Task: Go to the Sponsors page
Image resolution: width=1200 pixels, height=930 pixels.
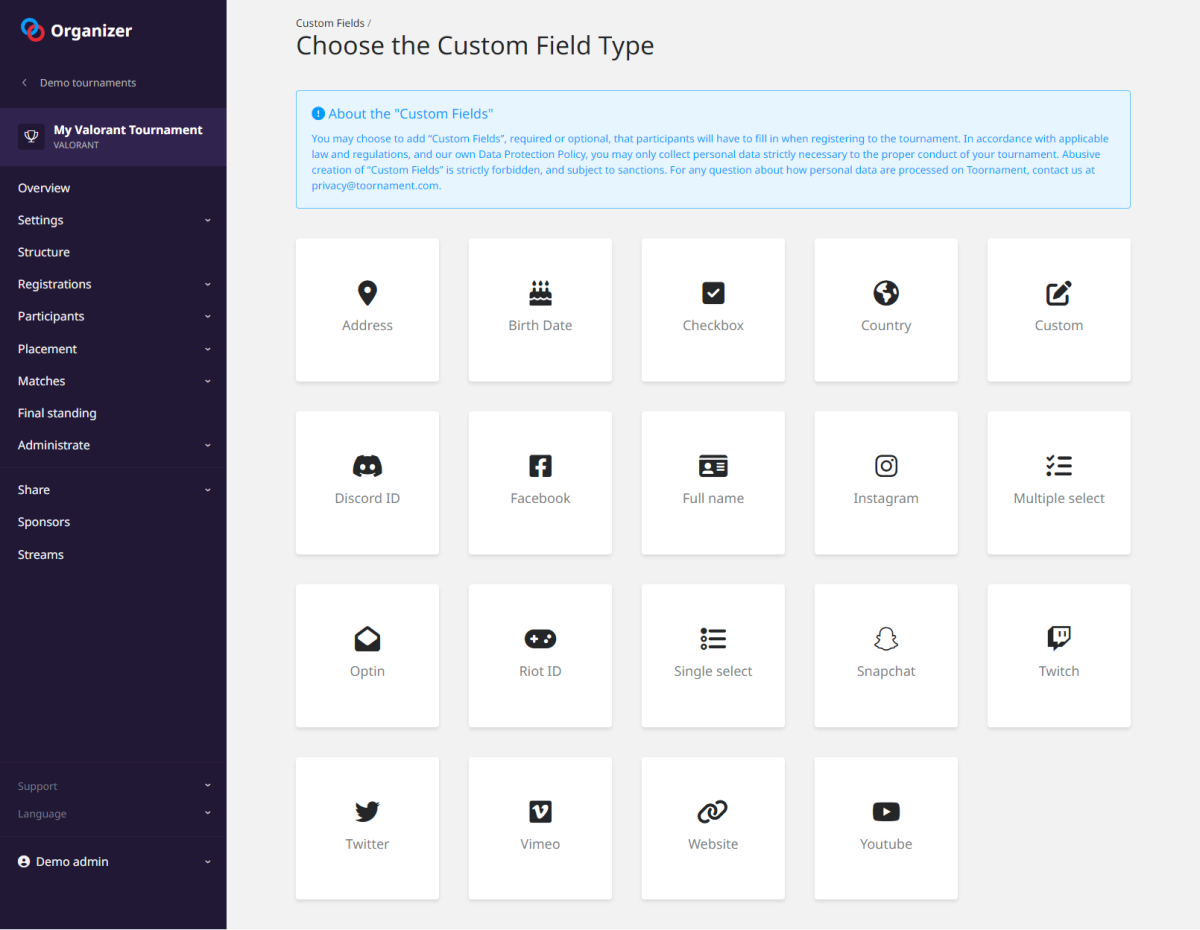Action: tap(44, 522)
